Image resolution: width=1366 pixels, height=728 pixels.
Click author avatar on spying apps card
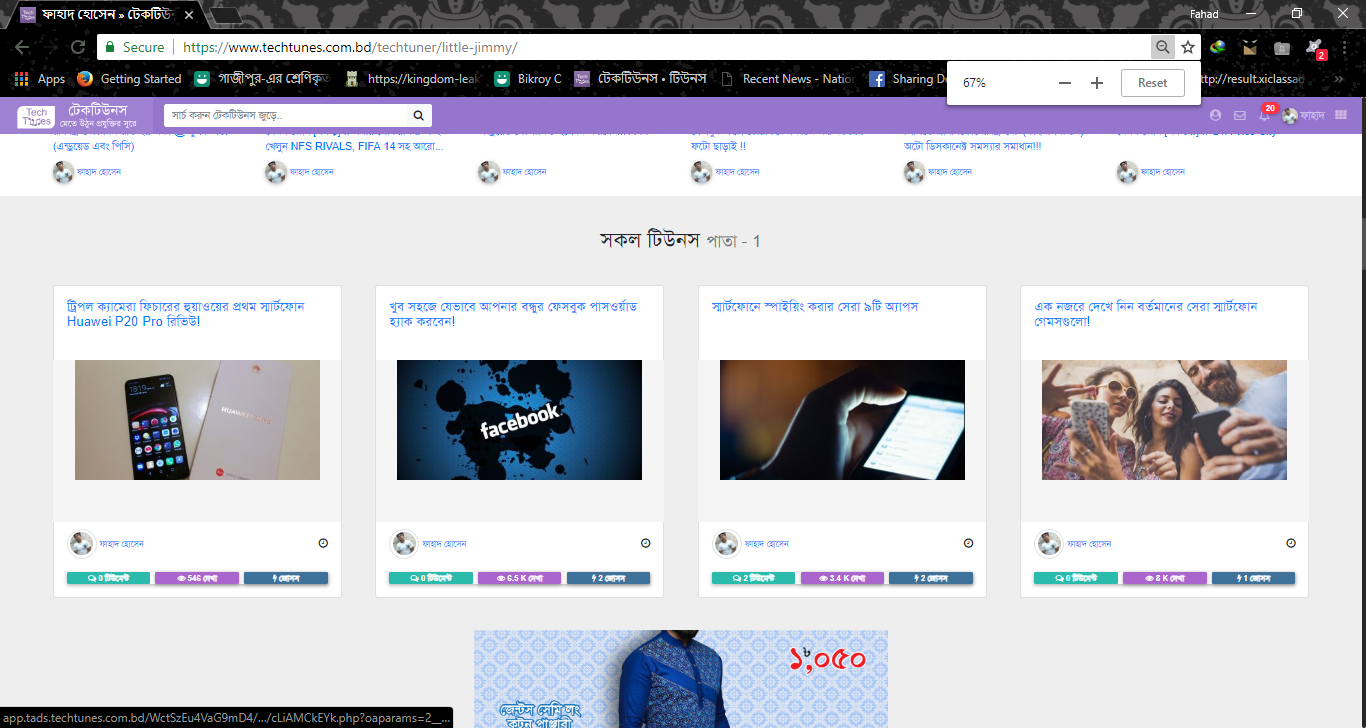725,543
